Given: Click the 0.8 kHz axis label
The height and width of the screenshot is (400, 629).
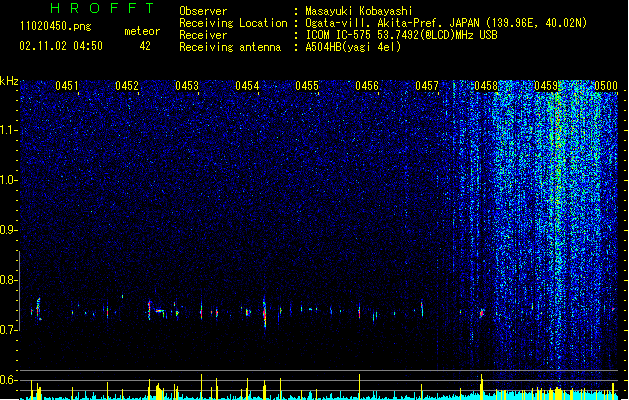Looking at the screenshot, I should click(x=9, y=280).
